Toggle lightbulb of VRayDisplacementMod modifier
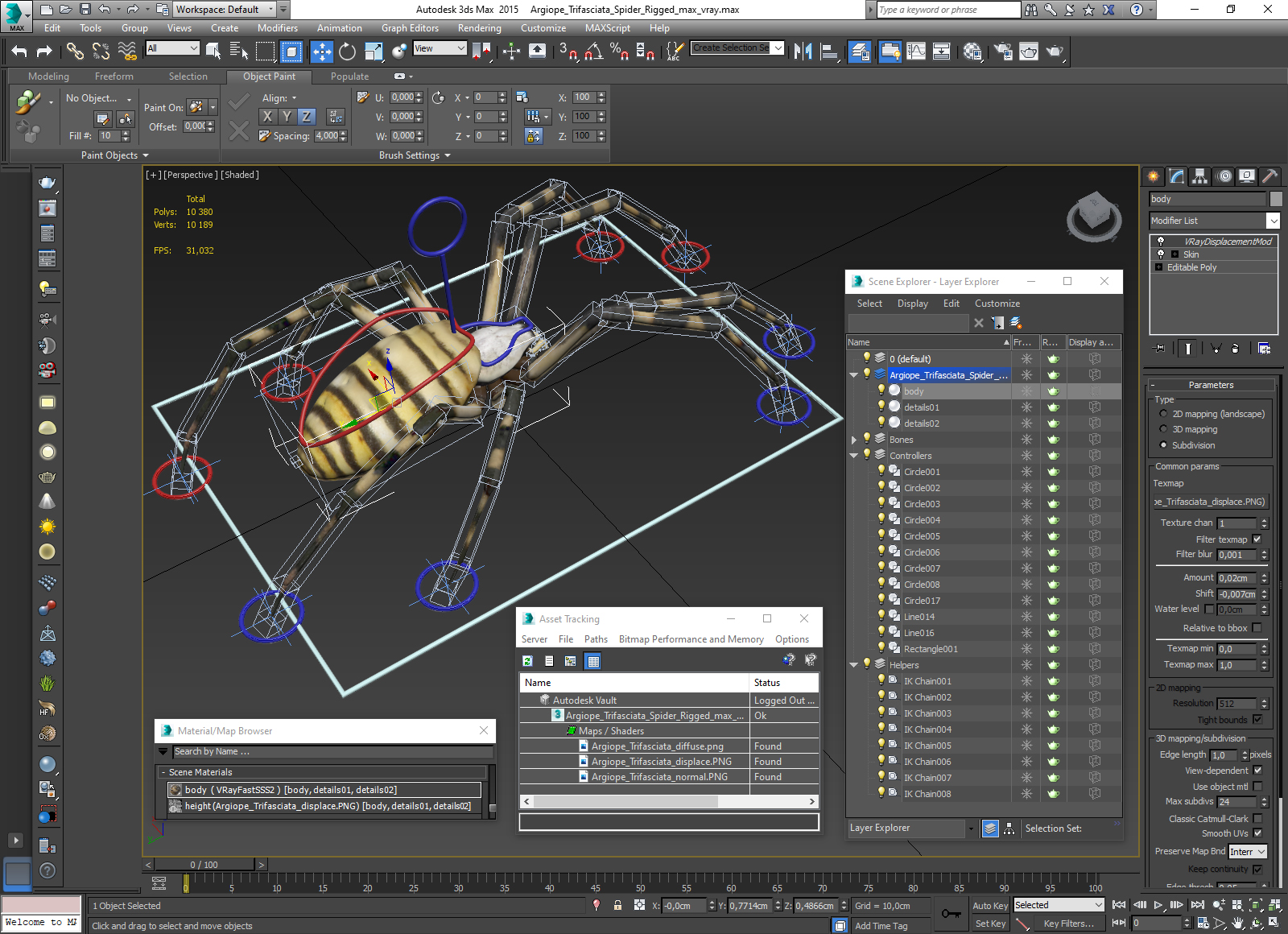 [1160, 242]
